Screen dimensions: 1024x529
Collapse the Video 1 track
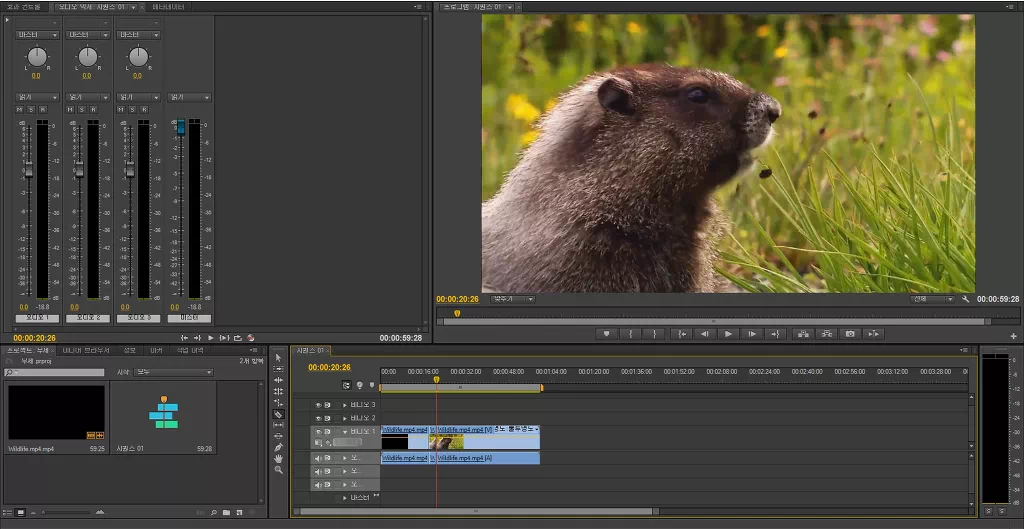tap(345, 432)
